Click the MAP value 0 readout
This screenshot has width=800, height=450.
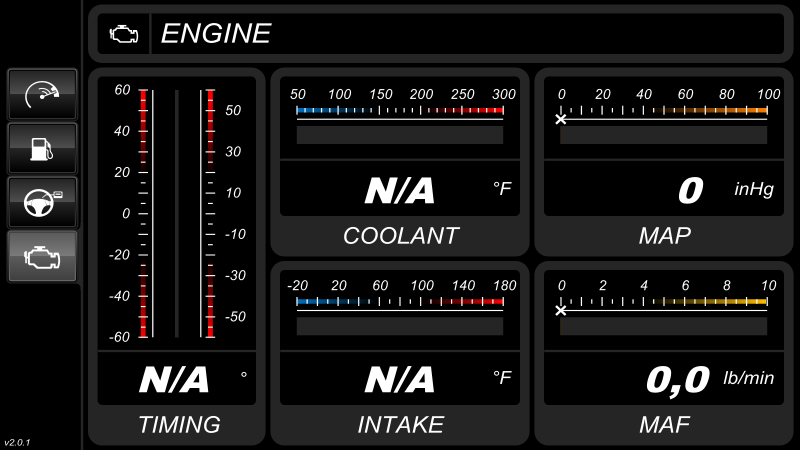tap(691, 191)
